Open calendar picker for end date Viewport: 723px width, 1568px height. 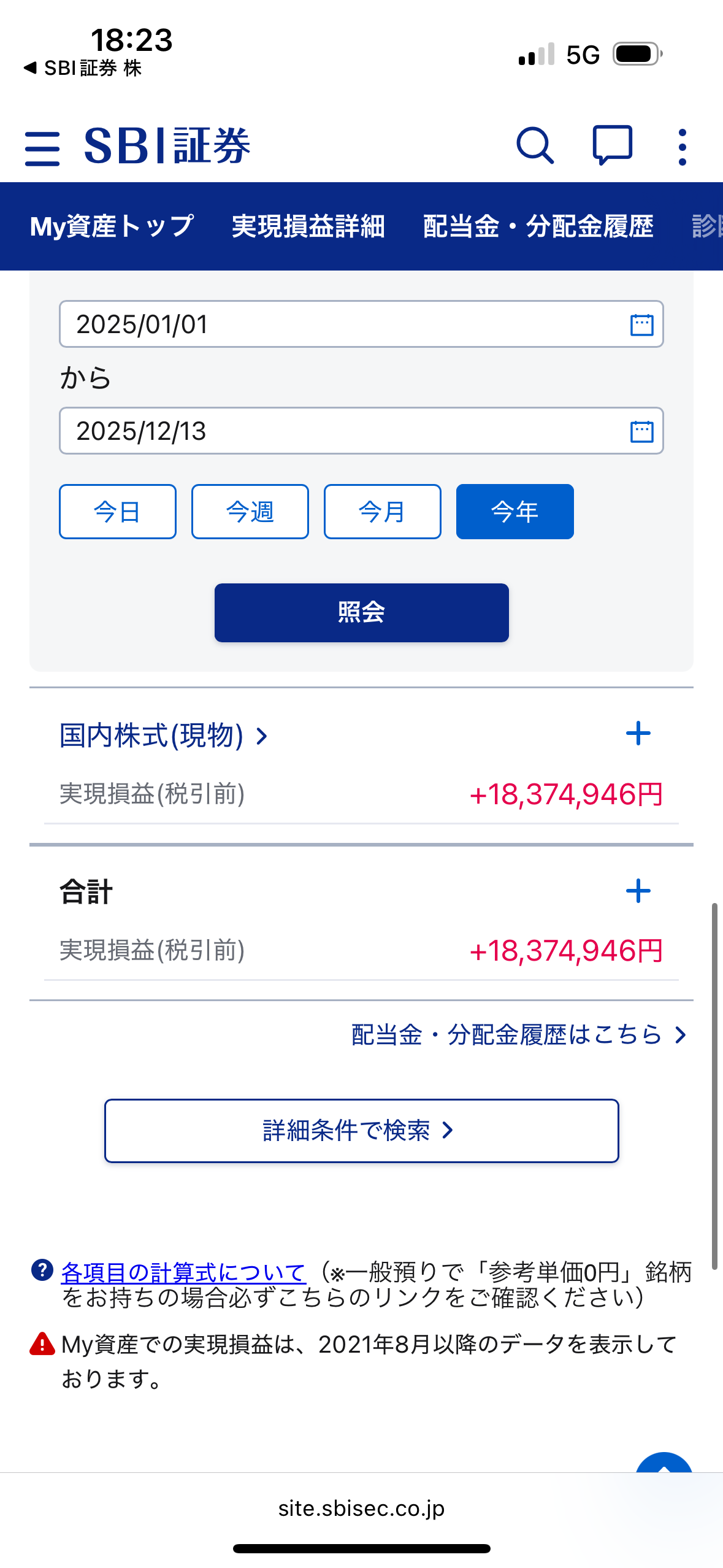coord(641,431)
